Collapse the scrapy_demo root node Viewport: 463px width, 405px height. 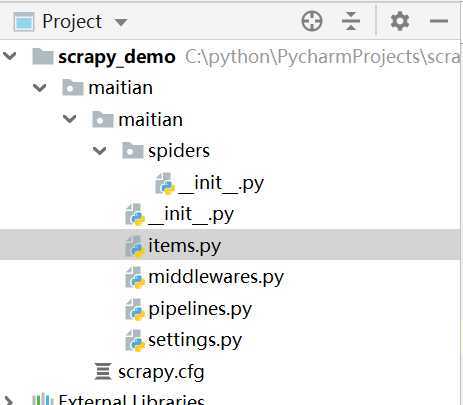click(10, 56)
